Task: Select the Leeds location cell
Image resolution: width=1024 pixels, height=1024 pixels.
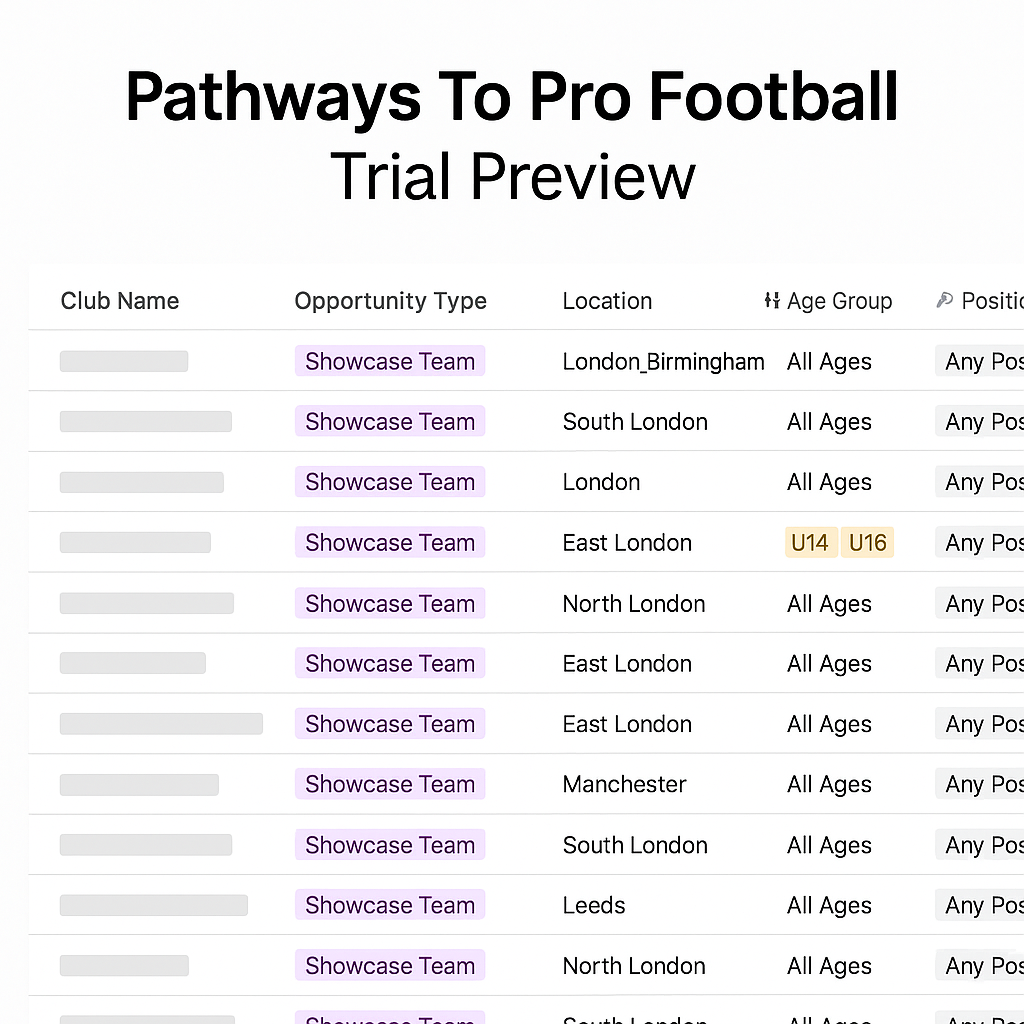Action: click(594, 906)
